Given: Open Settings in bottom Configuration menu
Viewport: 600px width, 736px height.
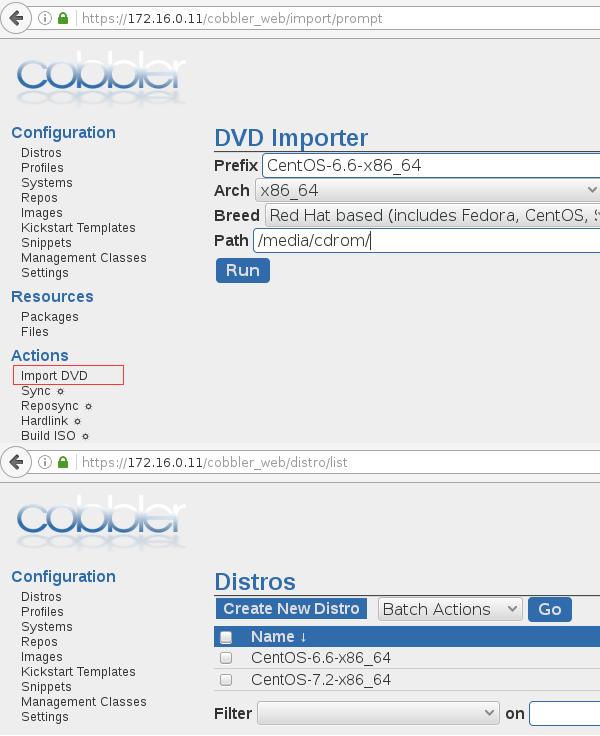Looking at the screenshot, I should tap(45, 717).
